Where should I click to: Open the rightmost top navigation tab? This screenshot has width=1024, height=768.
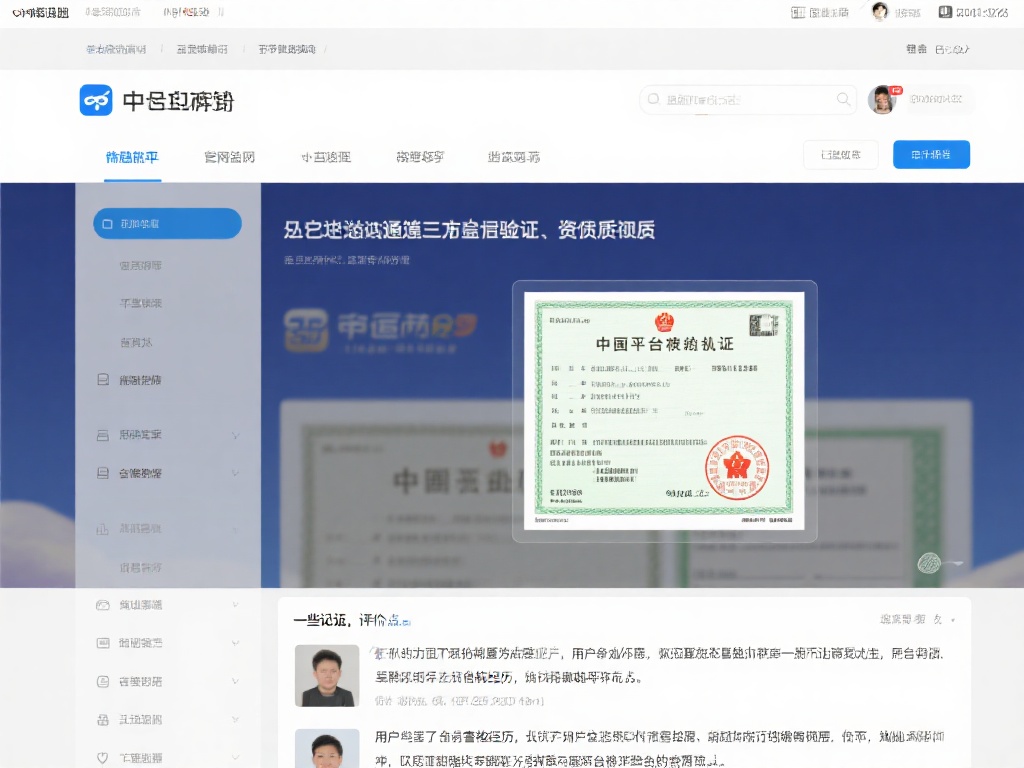pyautogui.click(x=512, y=156)
